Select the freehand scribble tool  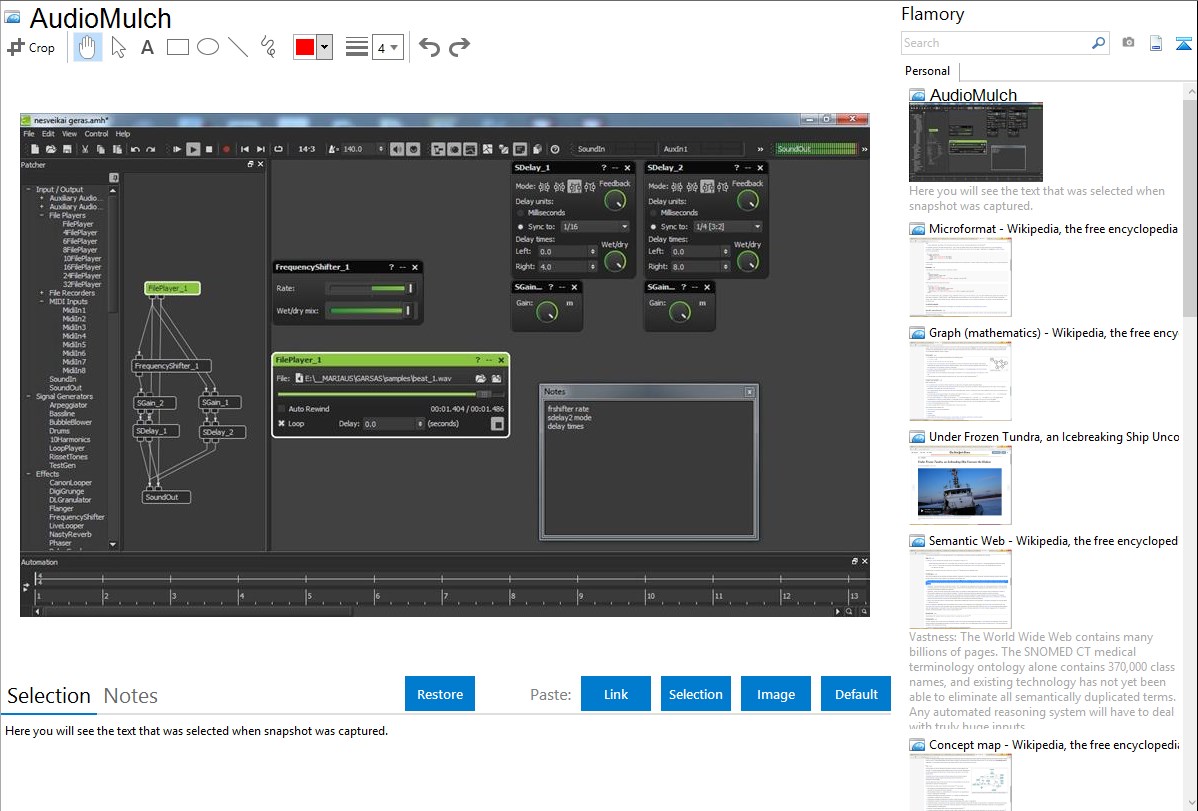[268, 47]
